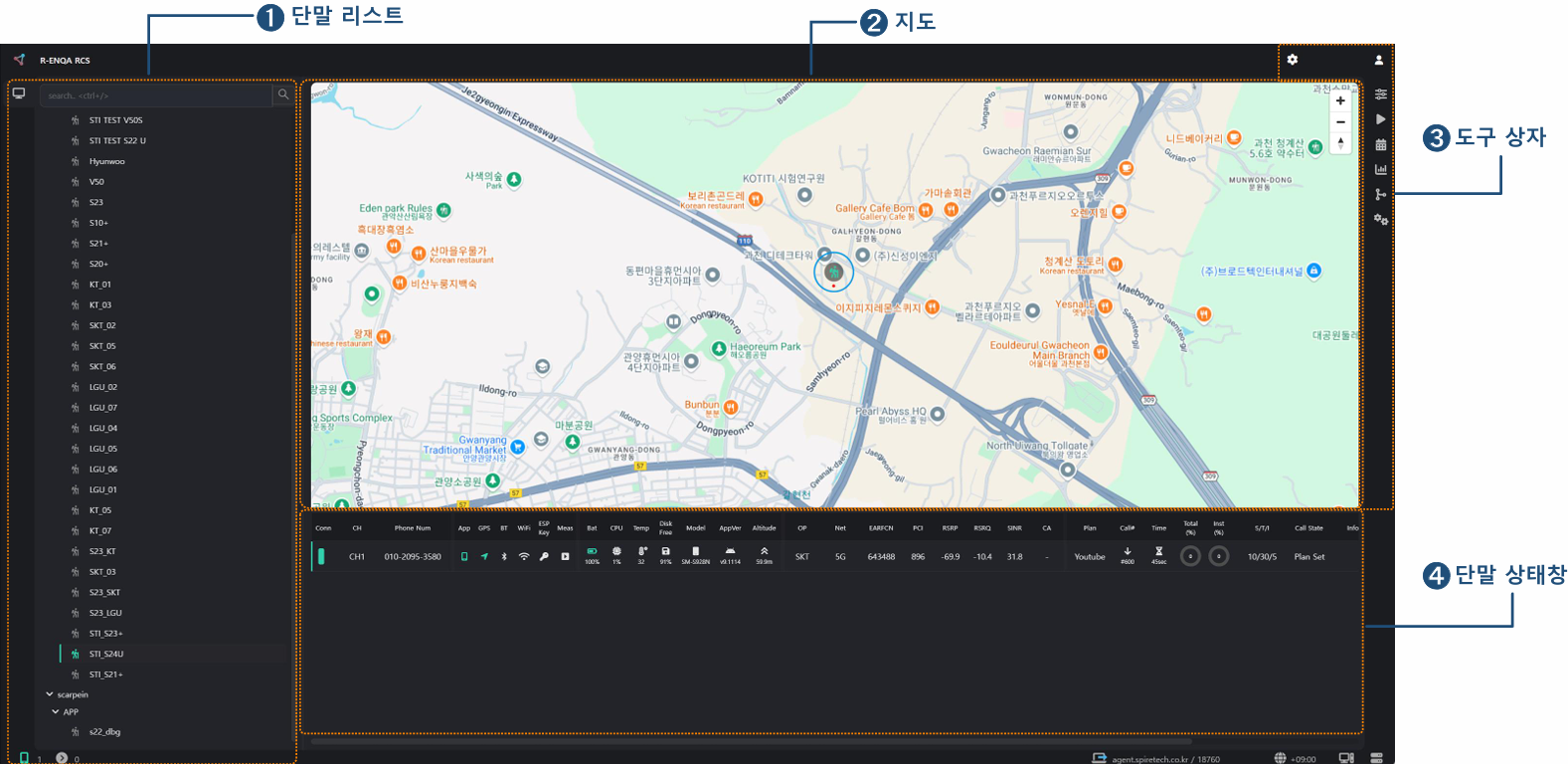
Task: Select the STI_S24U device in list
Action: point(106,654)
